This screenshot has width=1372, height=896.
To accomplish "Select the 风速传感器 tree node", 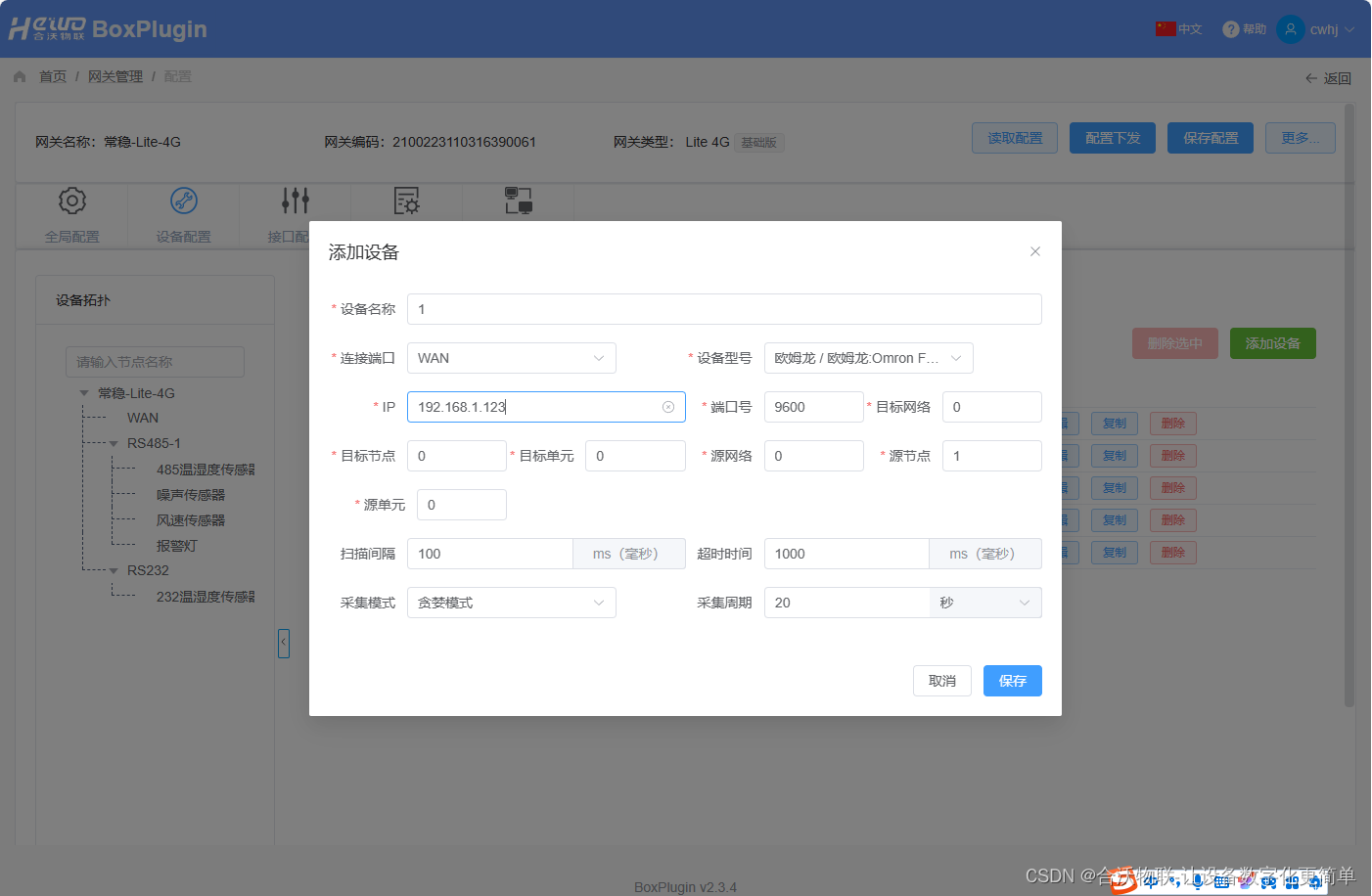I will pyautogui.click(x=191, y=520).
